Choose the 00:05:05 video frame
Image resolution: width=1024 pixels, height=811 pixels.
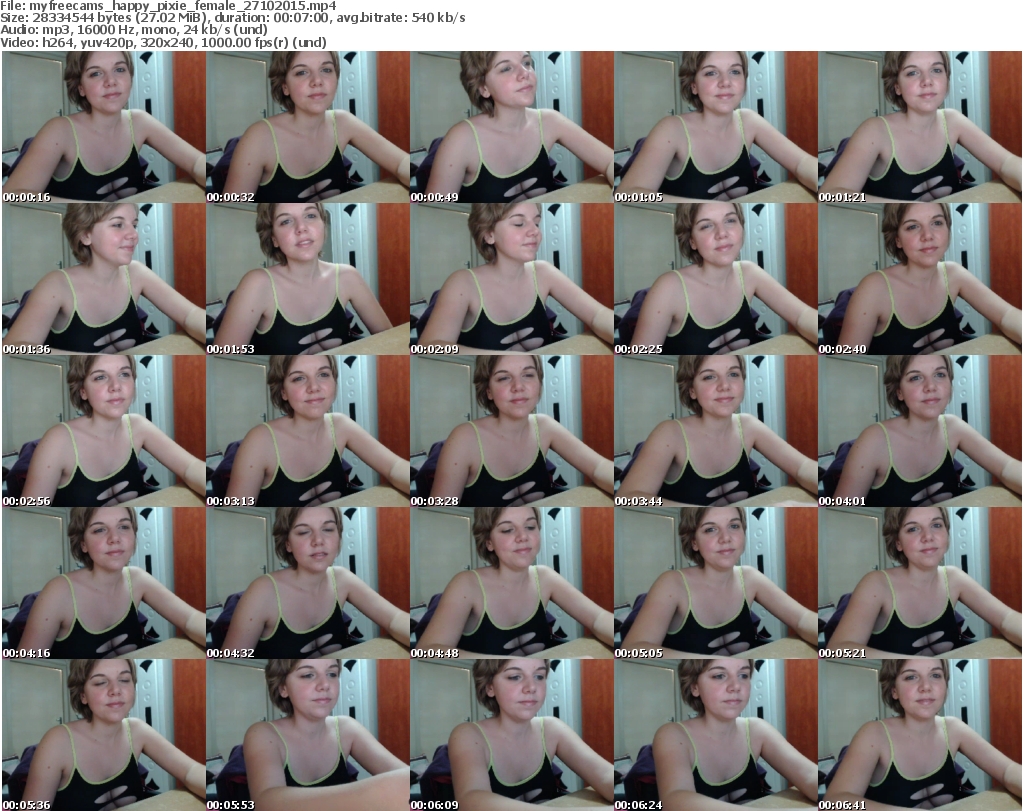click(x=716, y=583)
